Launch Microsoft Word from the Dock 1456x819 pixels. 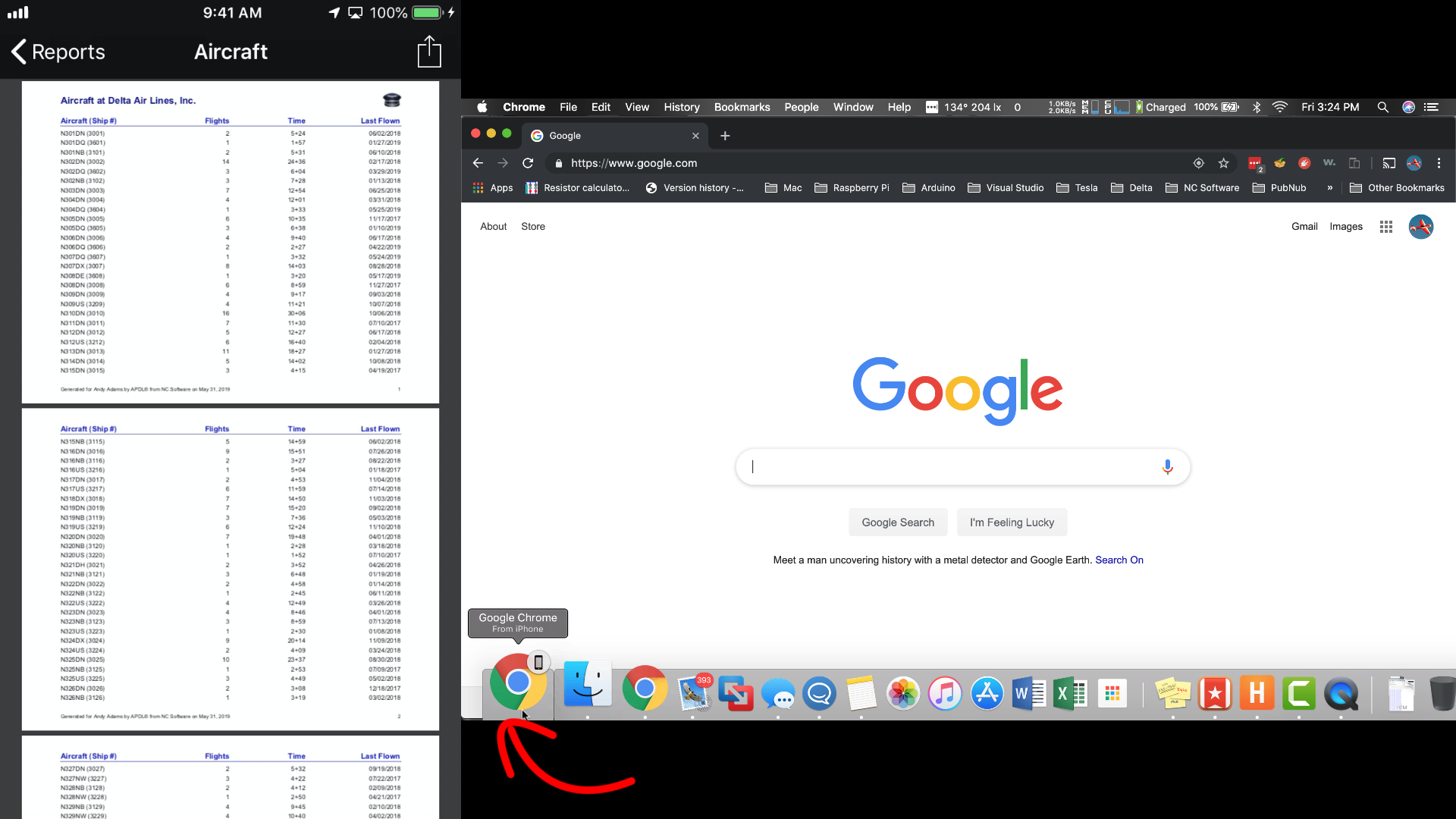tap(1029, 693)
